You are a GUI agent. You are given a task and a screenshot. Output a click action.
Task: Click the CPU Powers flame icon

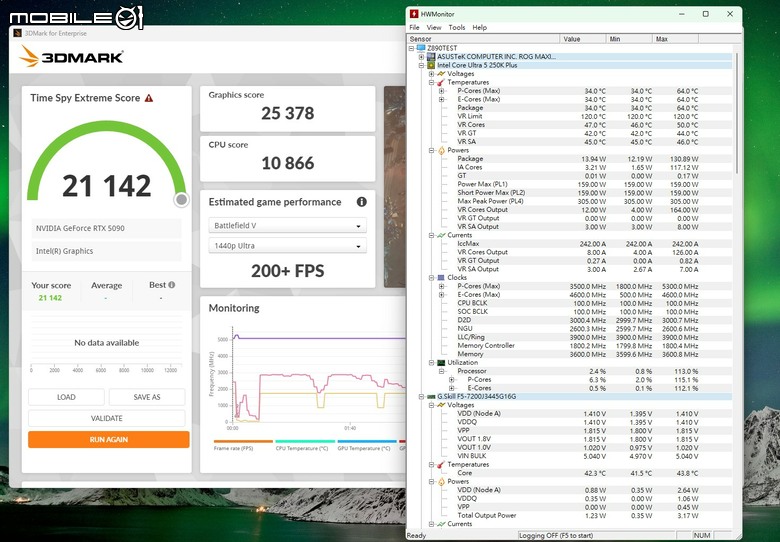pyautogui.click(x=441, y=150)
